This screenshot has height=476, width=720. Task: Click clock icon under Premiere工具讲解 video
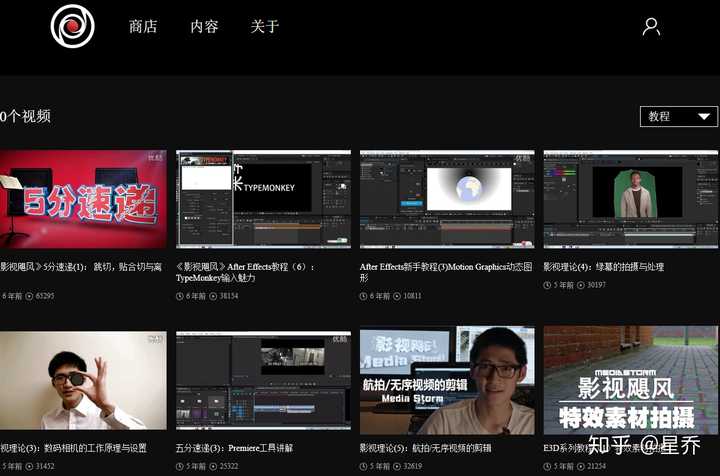pos(180,466)
